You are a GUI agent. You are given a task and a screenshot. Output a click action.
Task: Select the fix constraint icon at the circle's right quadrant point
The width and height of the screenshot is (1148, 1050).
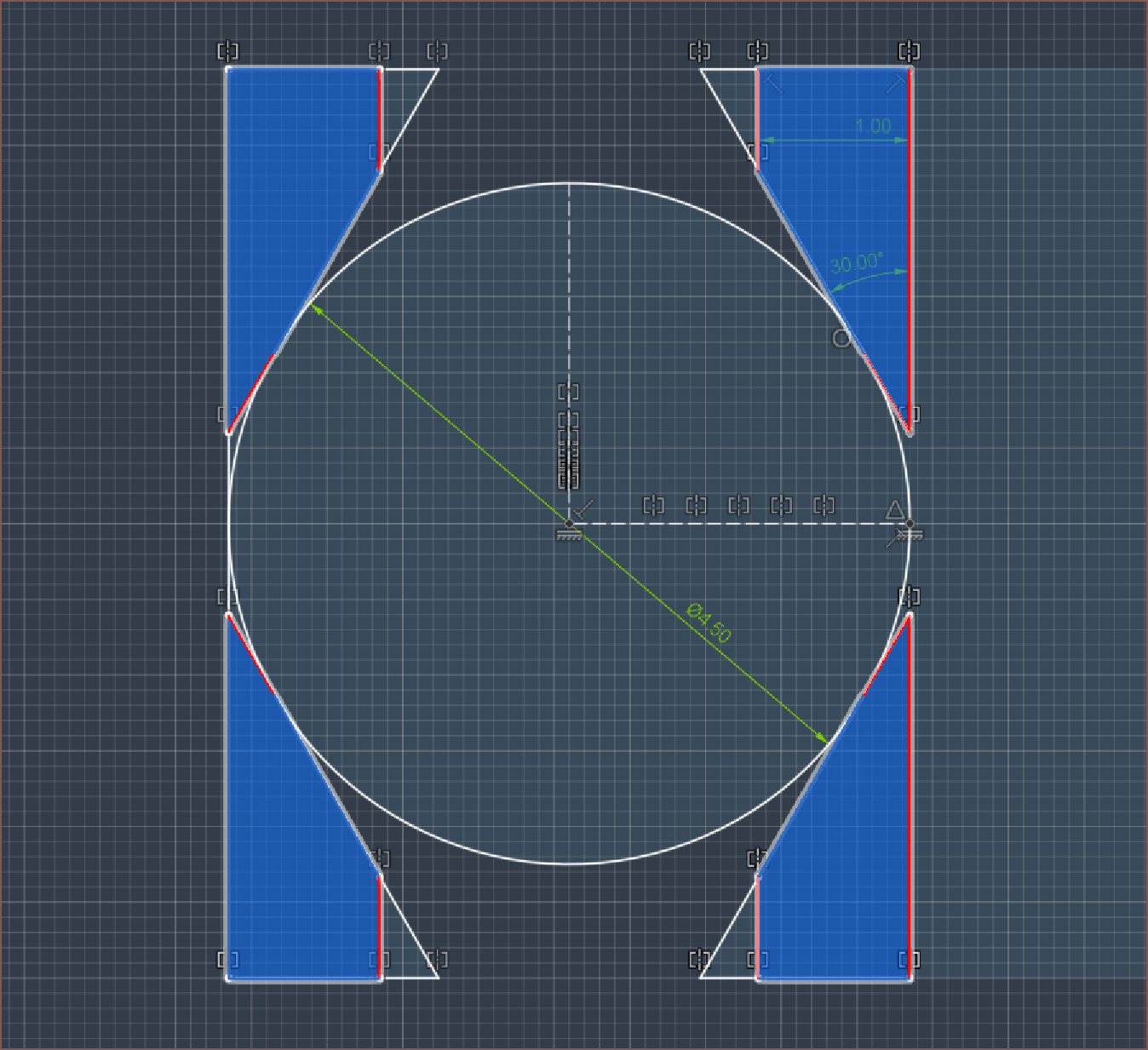(910, 536)
